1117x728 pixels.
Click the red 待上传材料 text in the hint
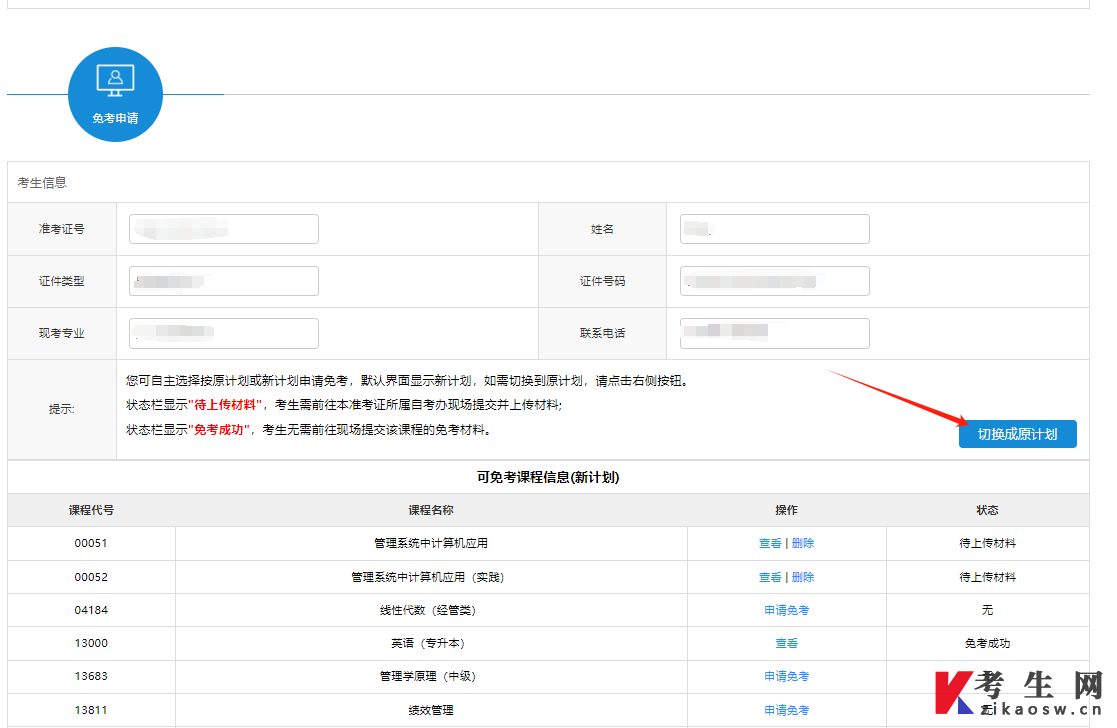pos(224,405)
